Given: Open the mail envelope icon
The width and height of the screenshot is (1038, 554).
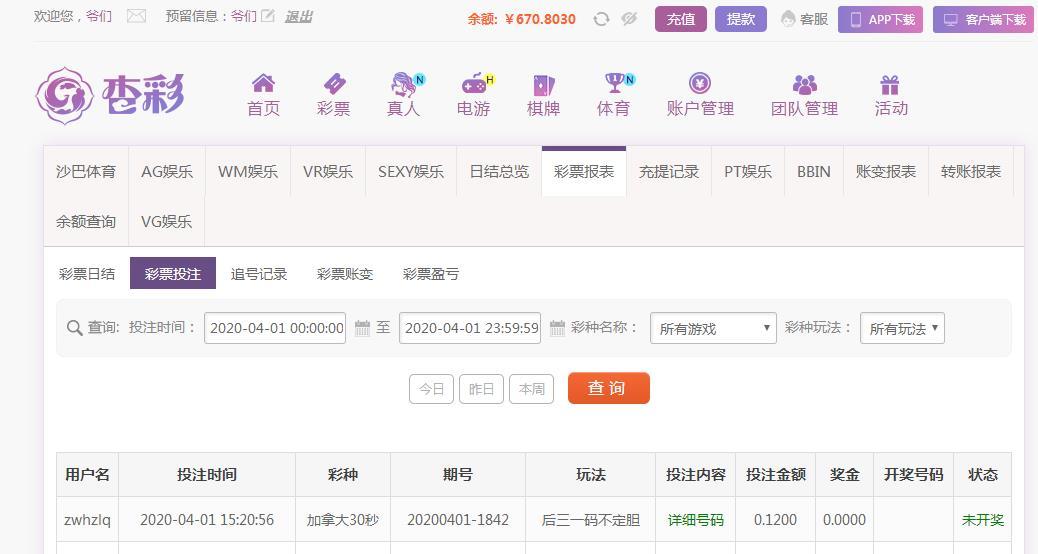Looking at the screenshot, I should point(136,16).
